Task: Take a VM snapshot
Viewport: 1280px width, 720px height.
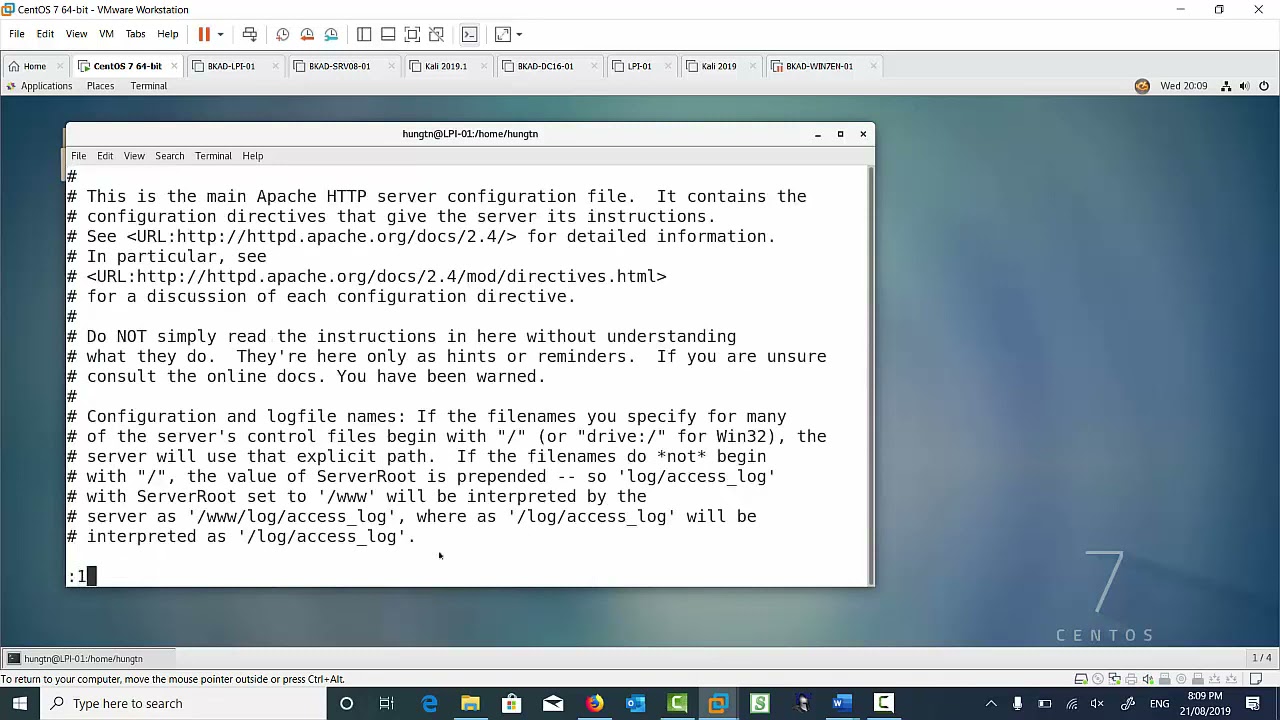Action: click(283, 34)
